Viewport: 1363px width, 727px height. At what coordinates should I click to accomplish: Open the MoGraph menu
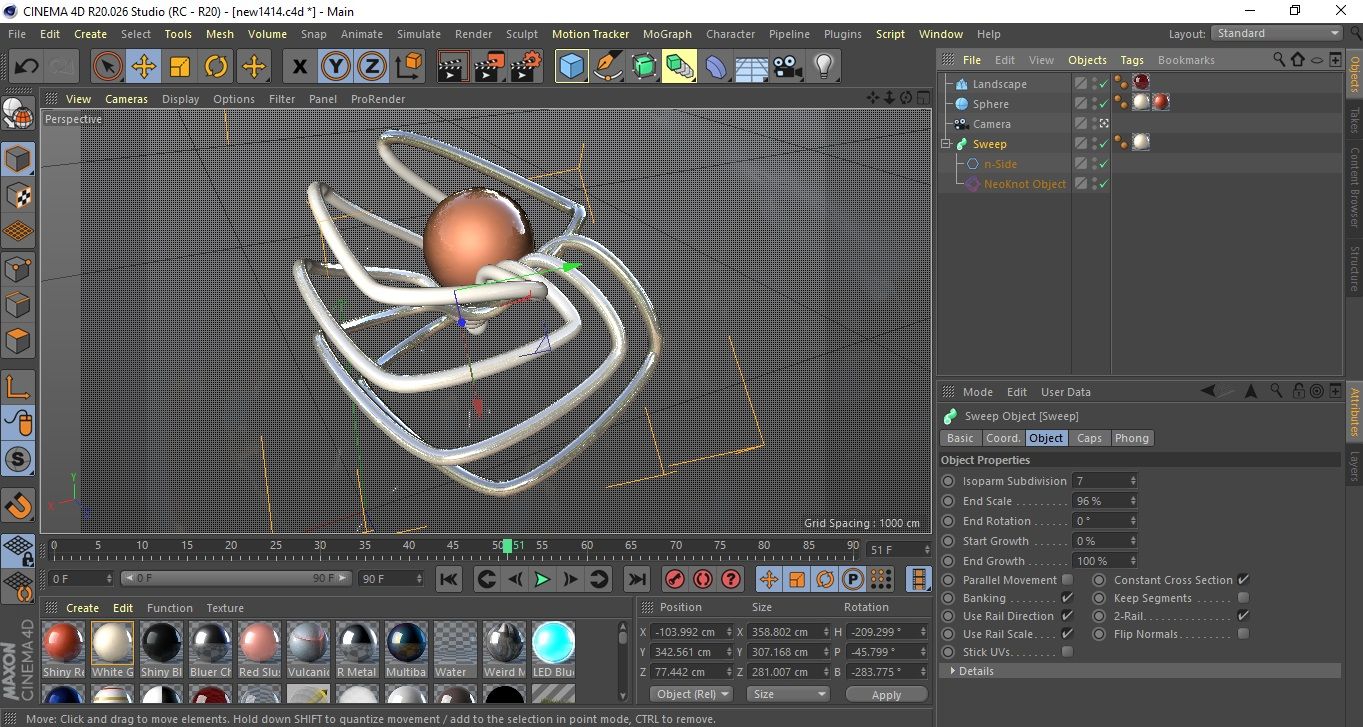coord(667,34)
